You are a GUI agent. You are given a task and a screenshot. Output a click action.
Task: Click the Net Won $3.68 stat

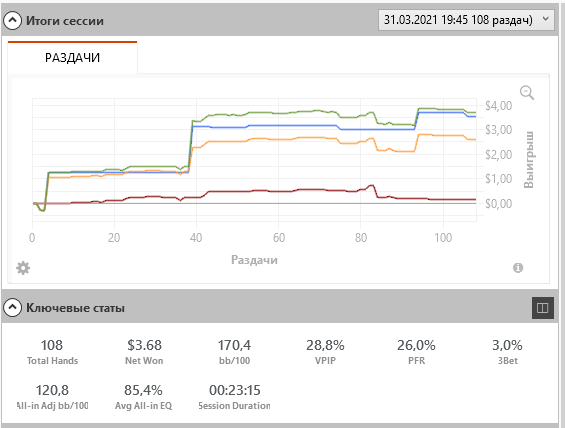tap(144, 351)
